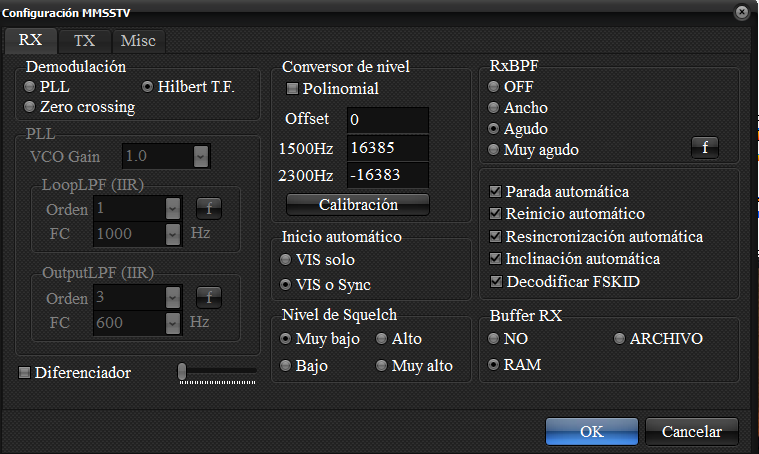Open LoopLPF Orden dropdown
This screenshot has height=454, width=759.
(x=173, y=209)
